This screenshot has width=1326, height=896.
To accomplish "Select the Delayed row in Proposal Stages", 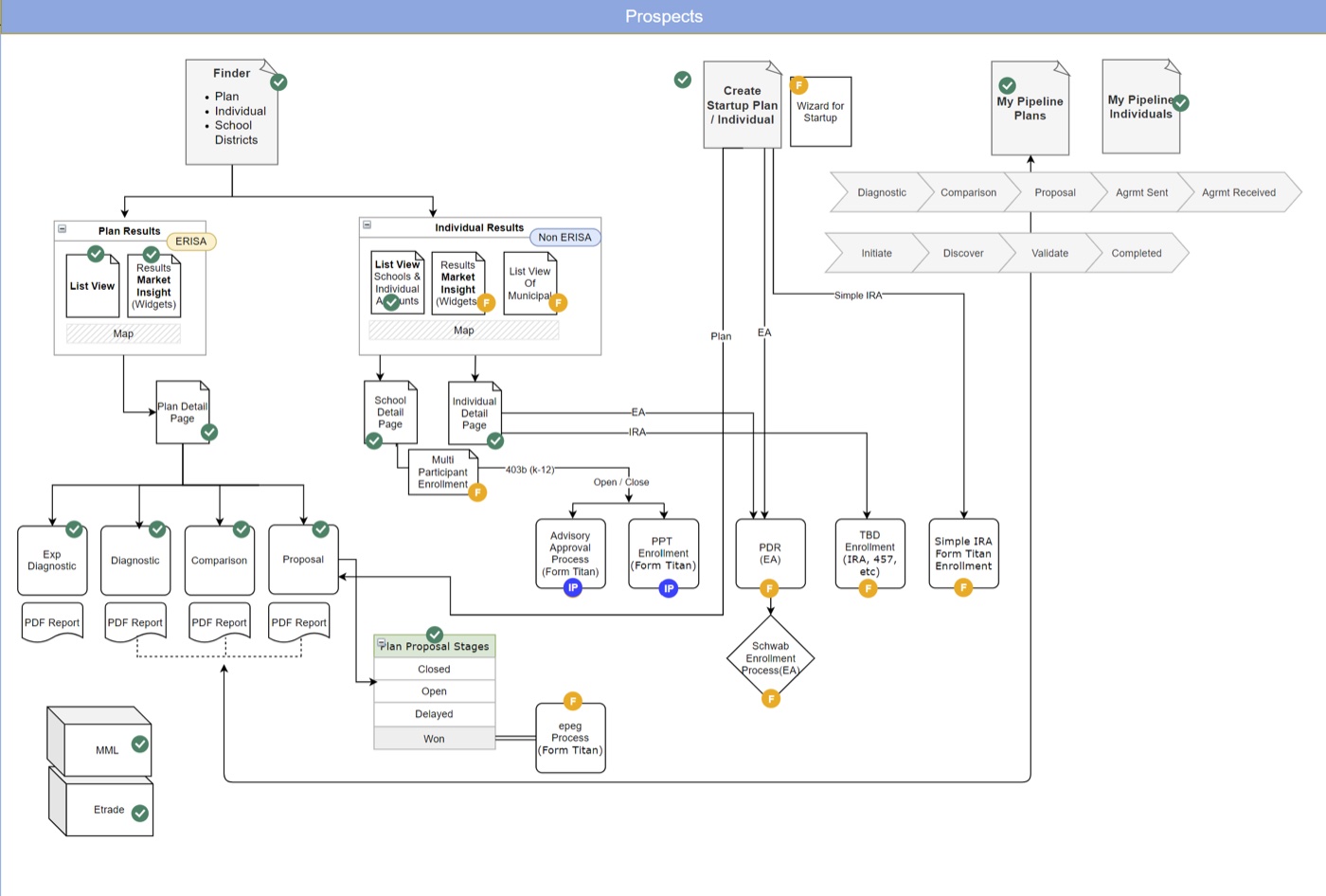I will pos(435,714).
